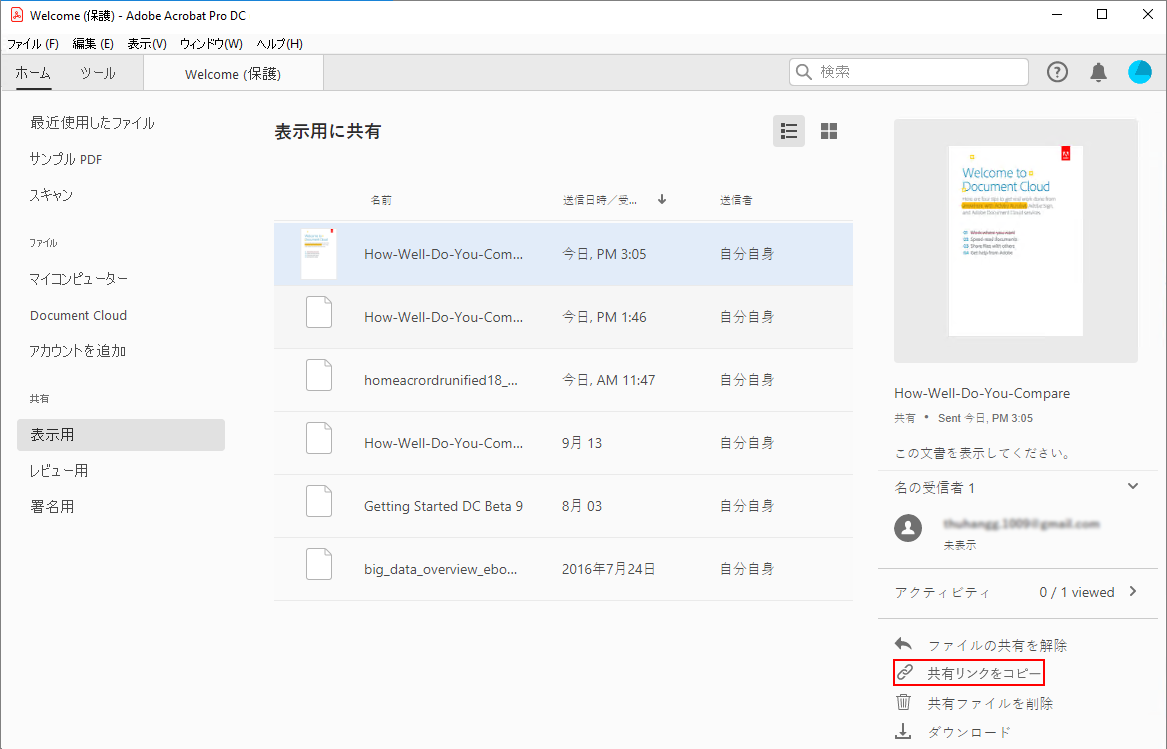Open the ヘルプ(H) menu

point(280,44)
